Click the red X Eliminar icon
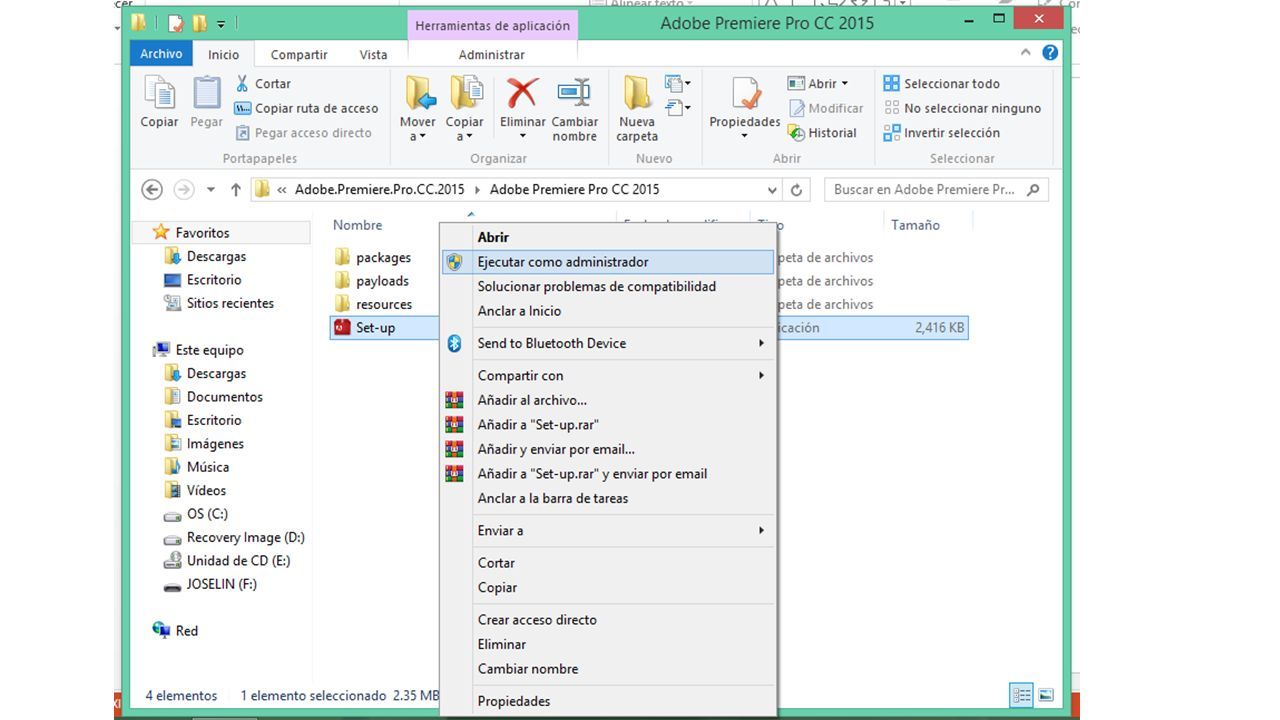This screenshot has height=720, width=1280. click(x=522, y=93)
